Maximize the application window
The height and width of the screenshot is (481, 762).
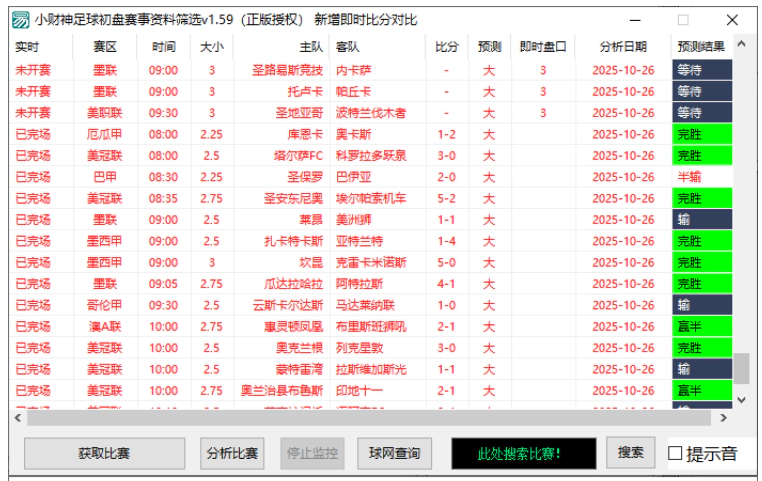click(x=683, y=19)
